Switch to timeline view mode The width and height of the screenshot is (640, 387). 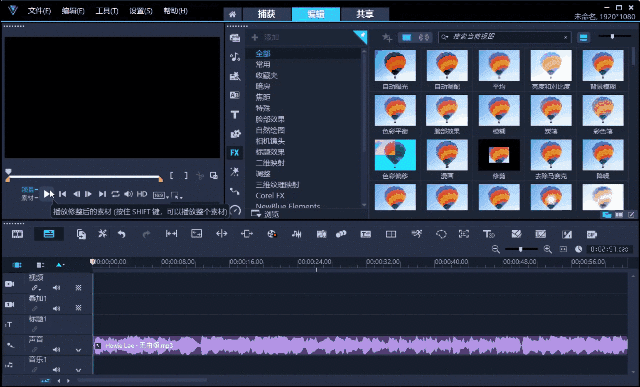pos(49,234)
